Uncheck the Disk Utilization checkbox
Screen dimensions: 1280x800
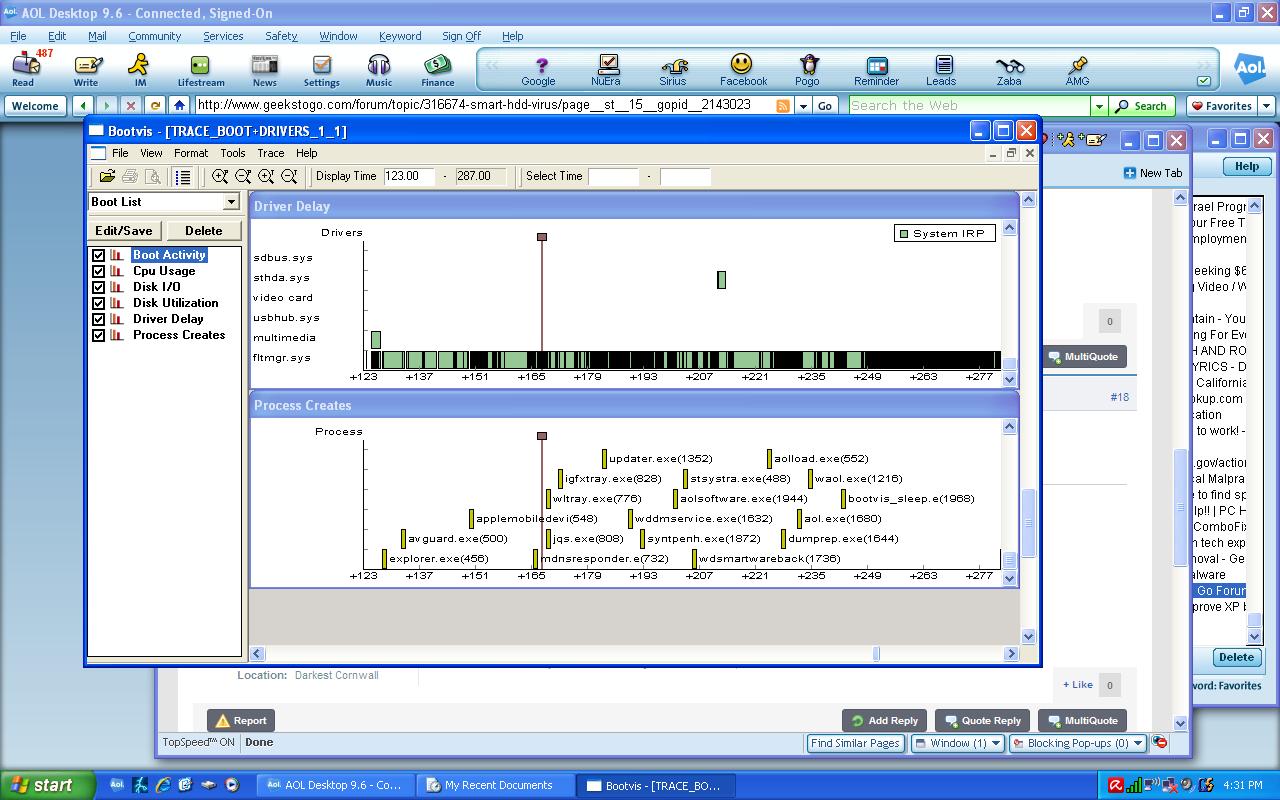coord(98,303)
